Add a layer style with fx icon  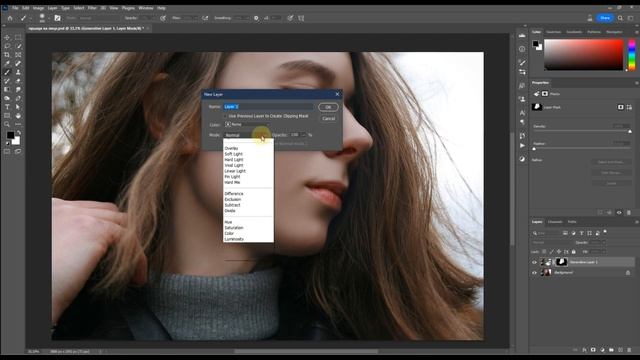[584, 350]
